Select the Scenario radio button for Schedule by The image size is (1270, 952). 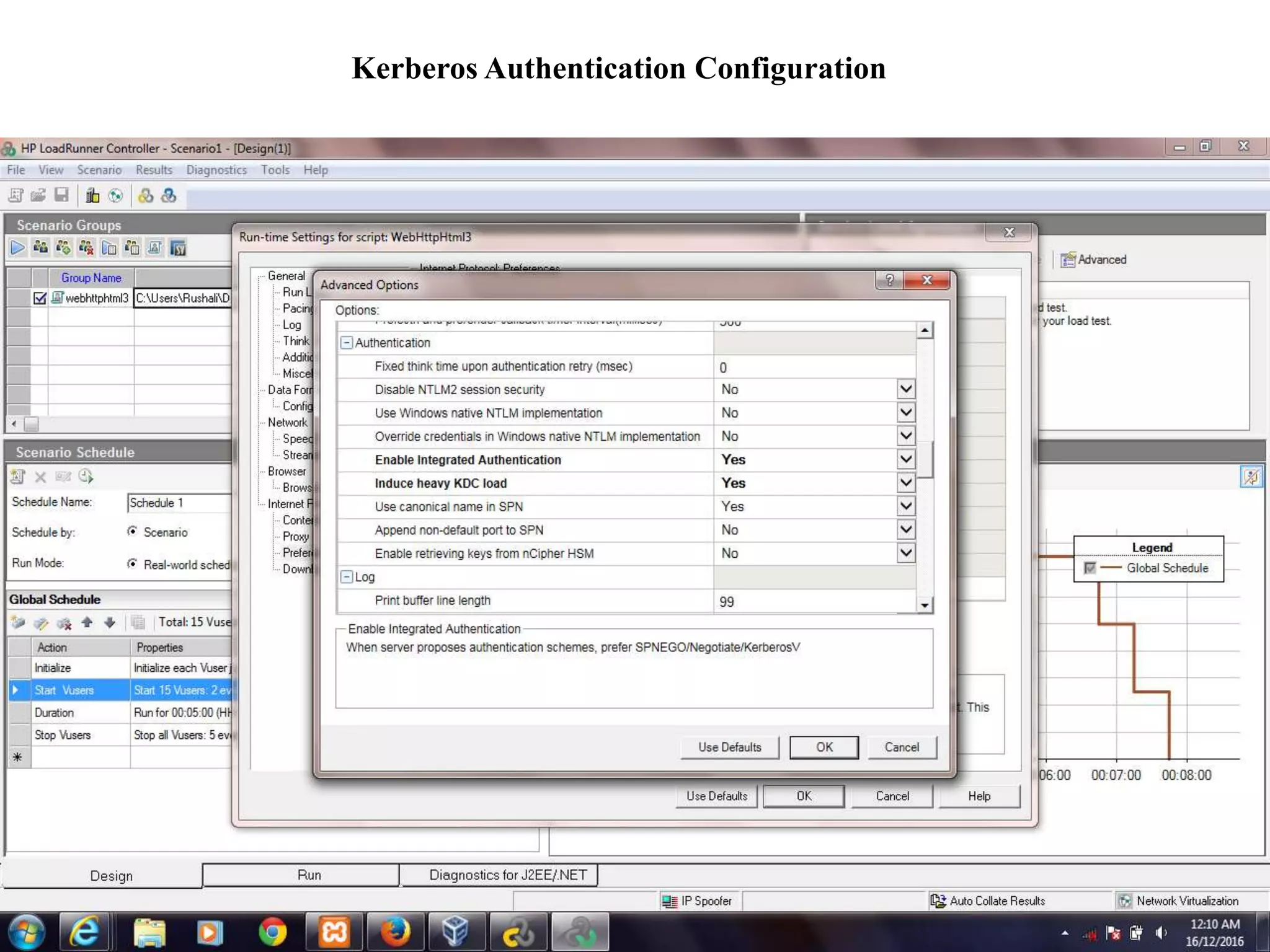pyautogui.click(x=132, y=532)
